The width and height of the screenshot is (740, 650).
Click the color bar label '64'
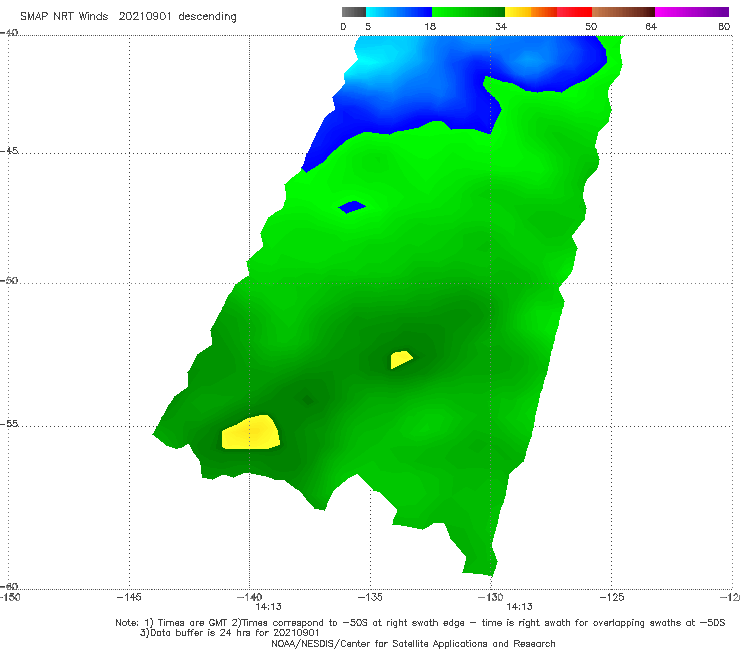click(x=651, y=26)
